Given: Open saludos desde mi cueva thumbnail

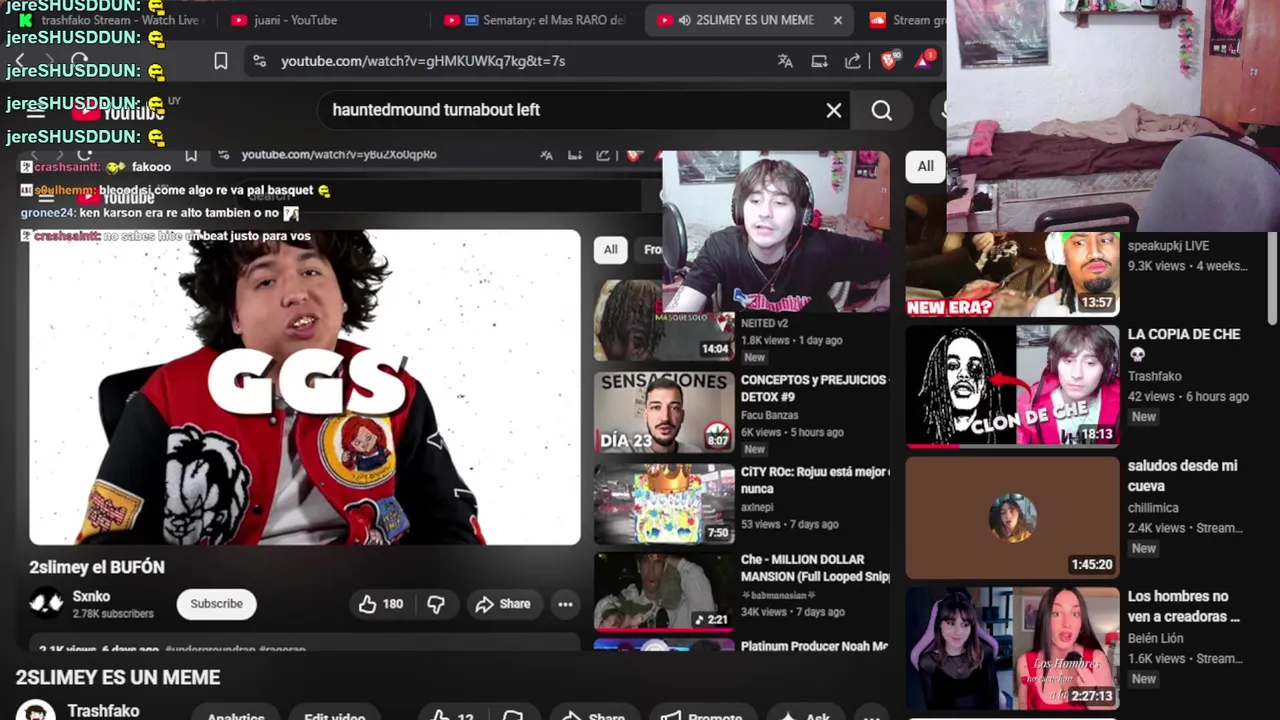Looking at the screenshot, I should tap(1012, 518).
